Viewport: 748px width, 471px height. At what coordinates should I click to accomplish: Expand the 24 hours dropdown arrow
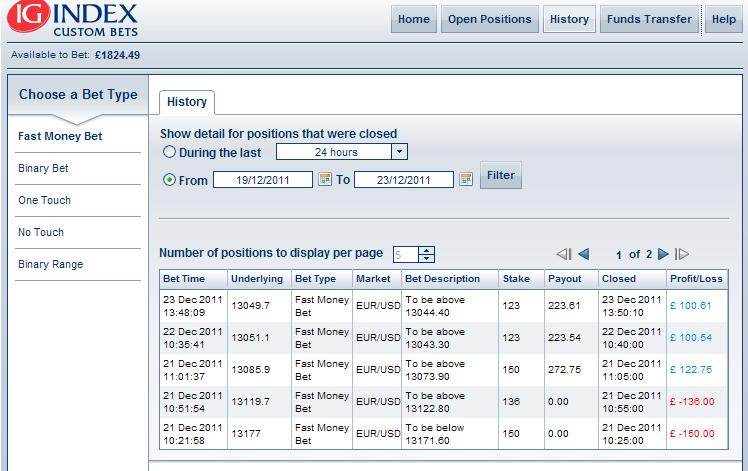click(x=399, y=152)
